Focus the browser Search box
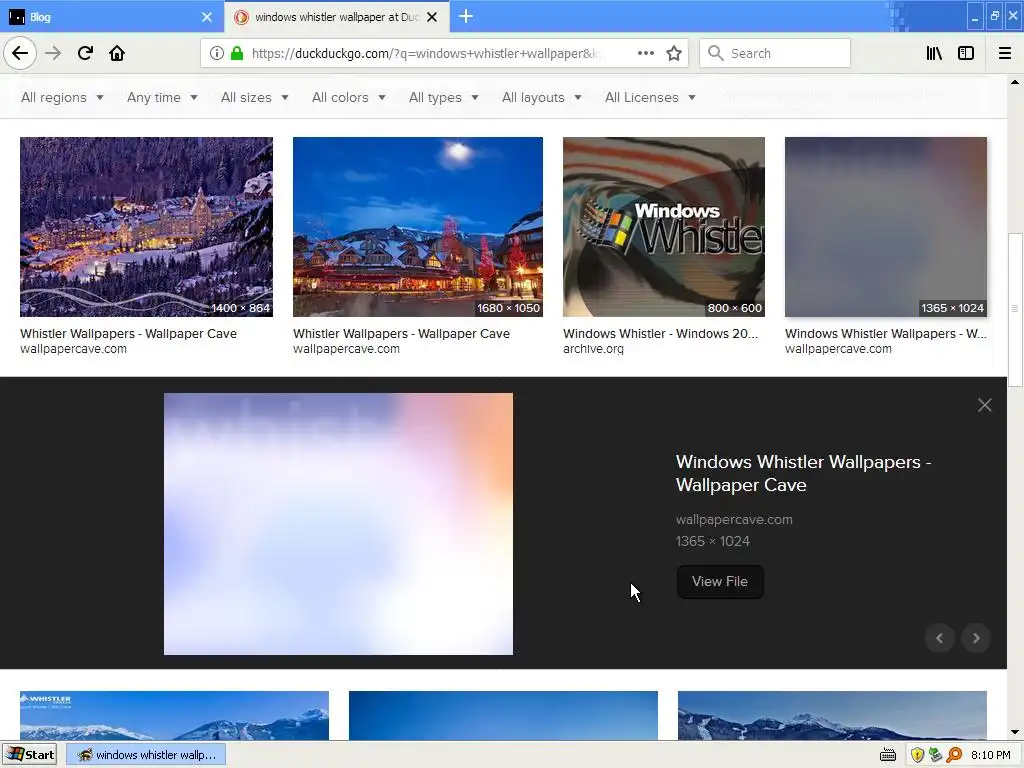The height and width of the screenshot is (768, 1024). pyautogui.click(x=776, y=54)
